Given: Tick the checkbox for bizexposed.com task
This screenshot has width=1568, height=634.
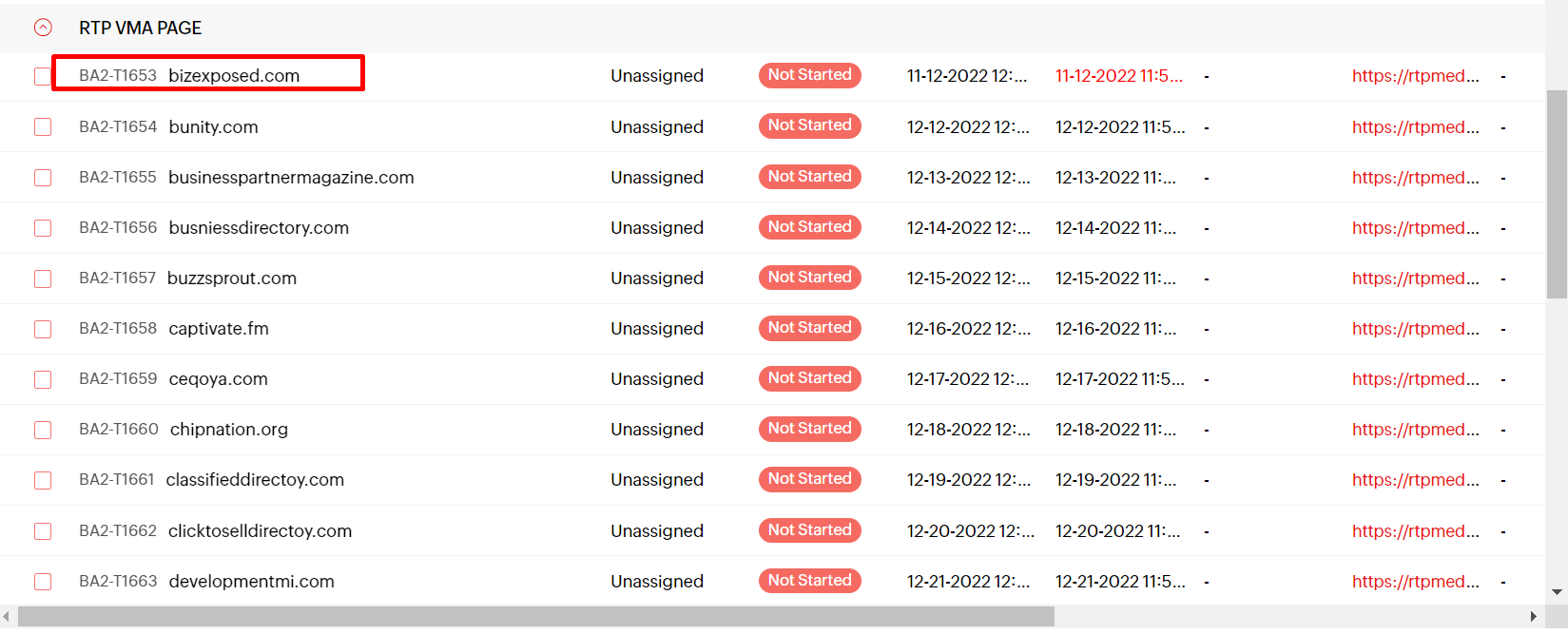Looking at the screenshot, I should (43, 76).
